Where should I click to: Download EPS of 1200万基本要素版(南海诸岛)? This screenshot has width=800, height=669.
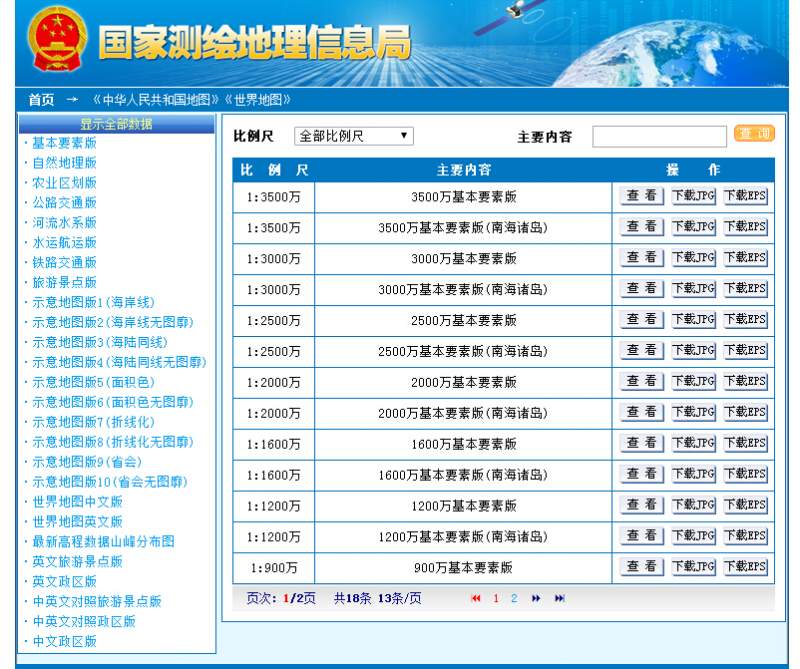pyautogui.click(x=745, y=536)
